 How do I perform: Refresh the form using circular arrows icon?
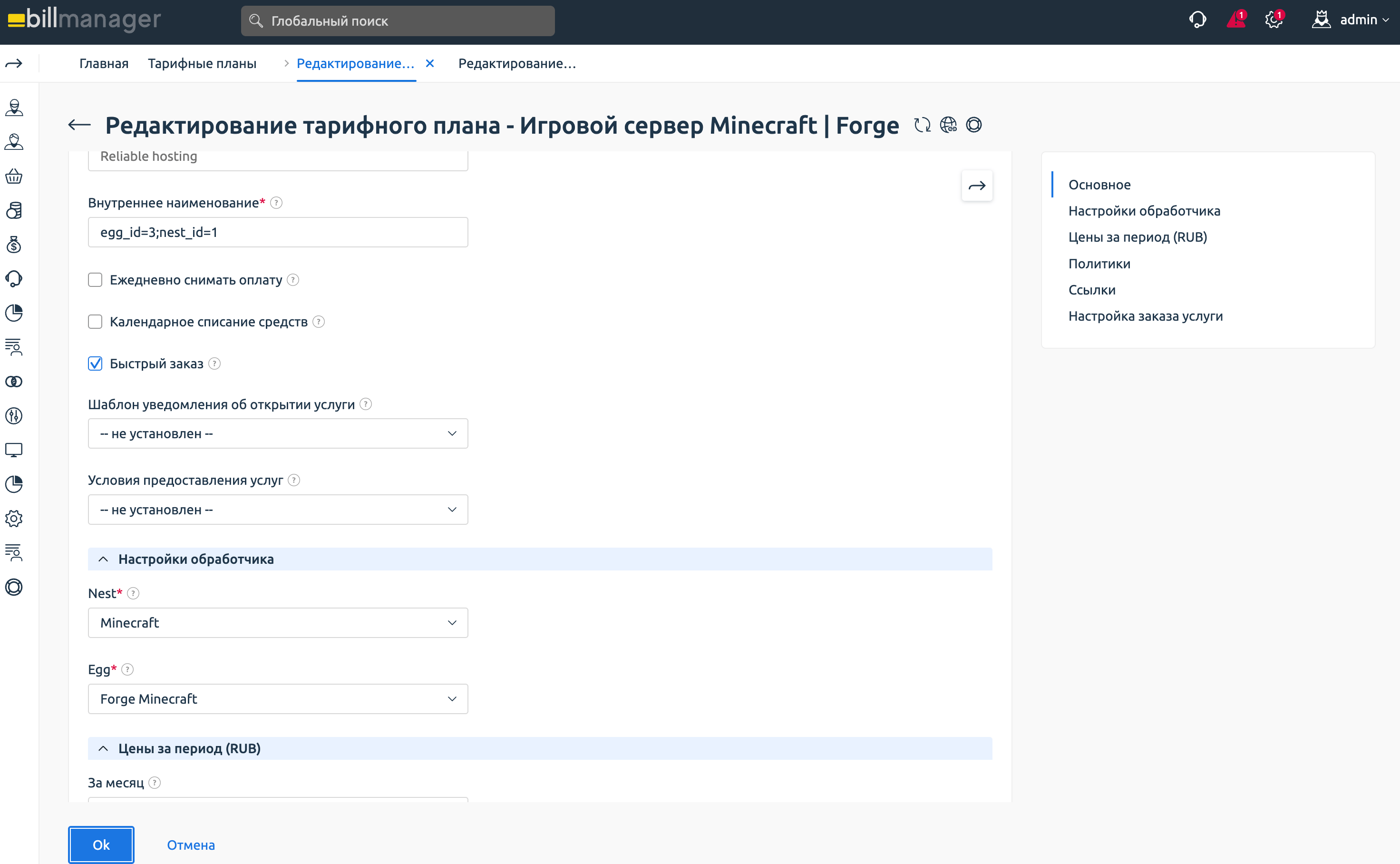pos(922,125)
